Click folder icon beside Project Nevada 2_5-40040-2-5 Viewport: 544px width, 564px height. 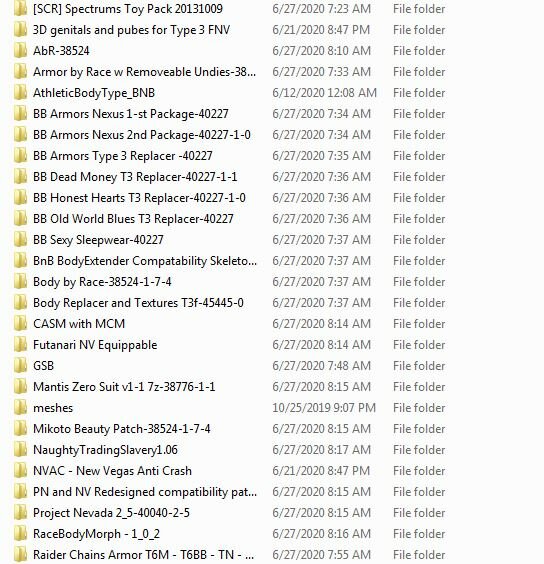click(x=21, y=513)
